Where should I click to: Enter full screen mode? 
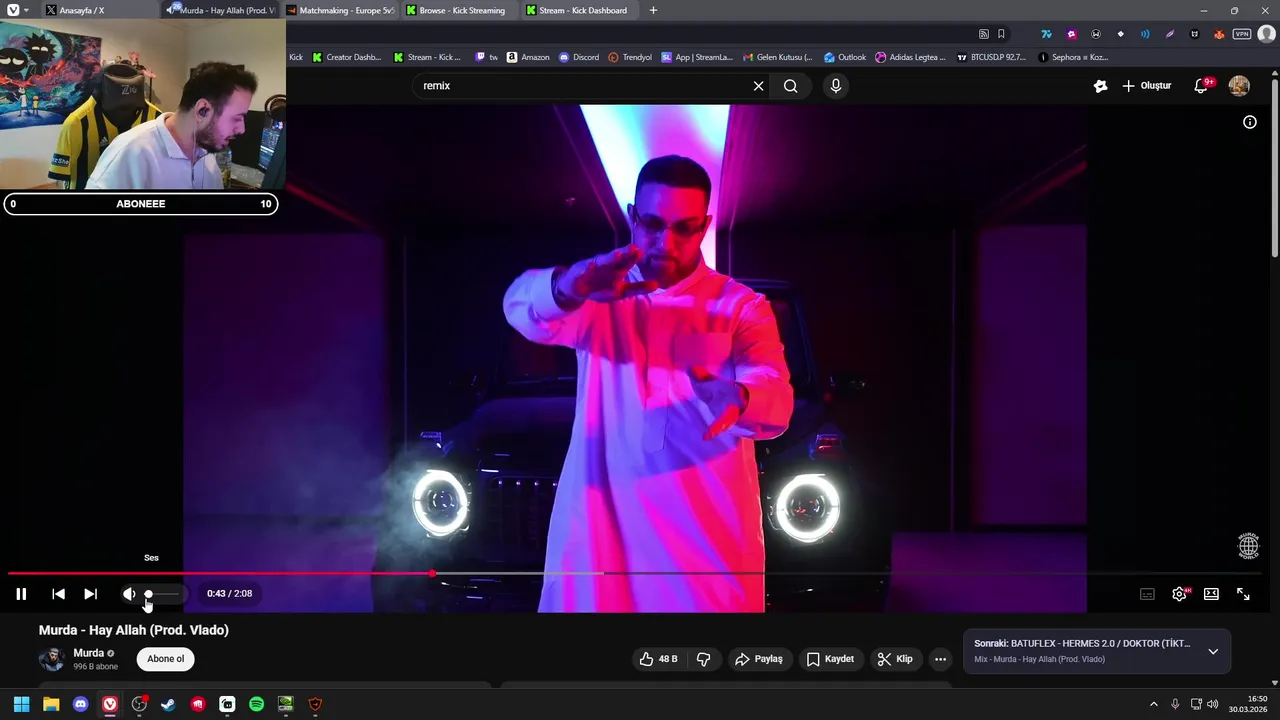click(1243, 594)
